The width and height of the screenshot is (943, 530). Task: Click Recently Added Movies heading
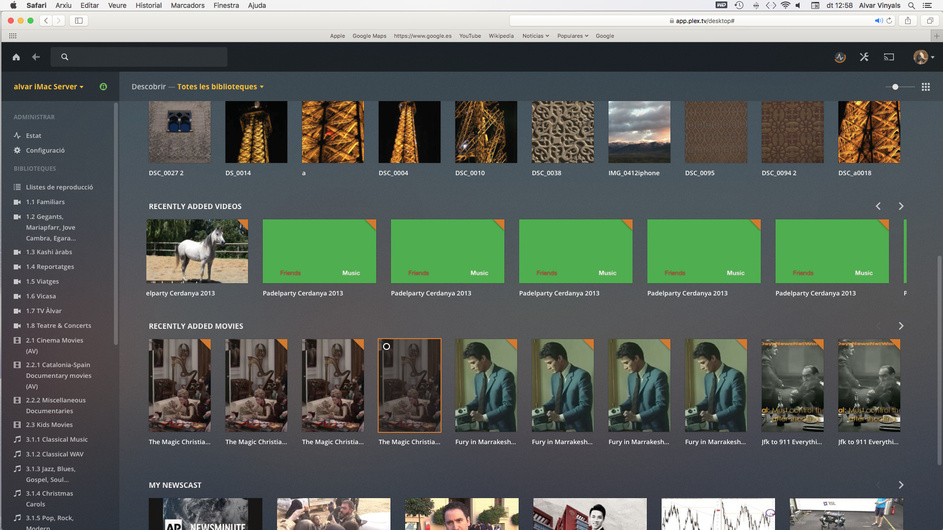pos(196,326)
